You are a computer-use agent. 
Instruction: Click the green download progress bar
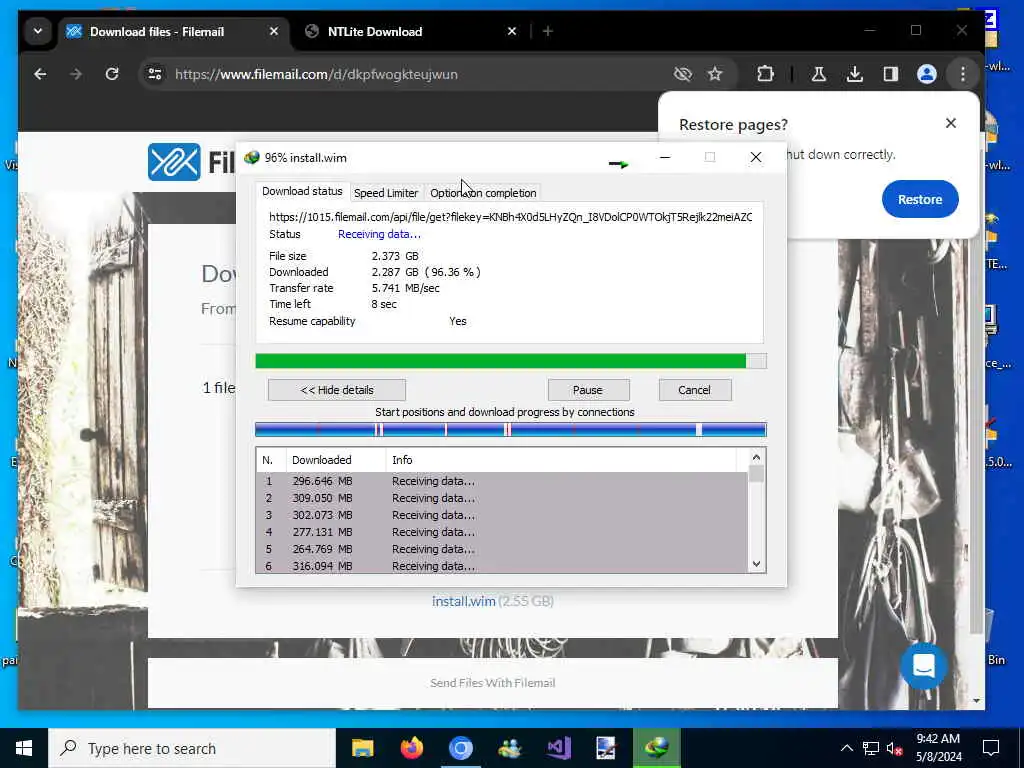[511, 361]
